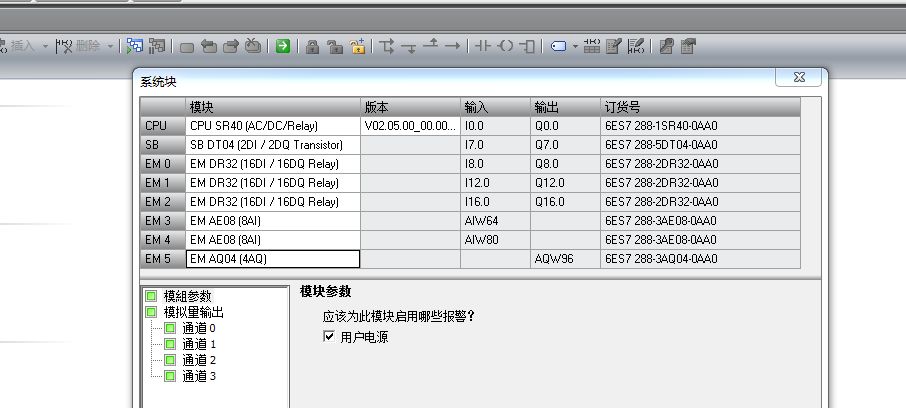Viewport: 906px width, 408px height.
Task: Select 模組参数 in the tree
Action: (x=187, y=296)
